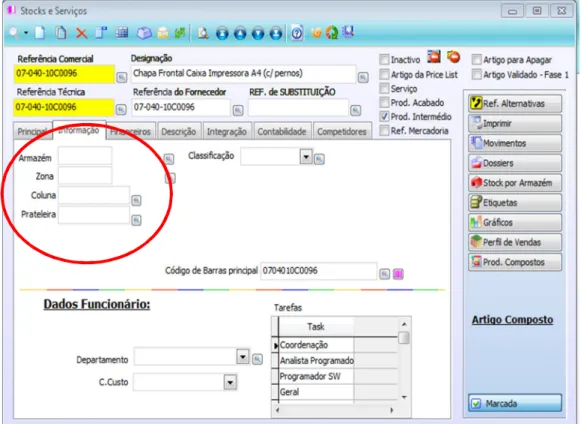Image resolution: width=581 pixels, height=424 pixels.
Task: Click the Etiquetas button
Action: point(515,203)
